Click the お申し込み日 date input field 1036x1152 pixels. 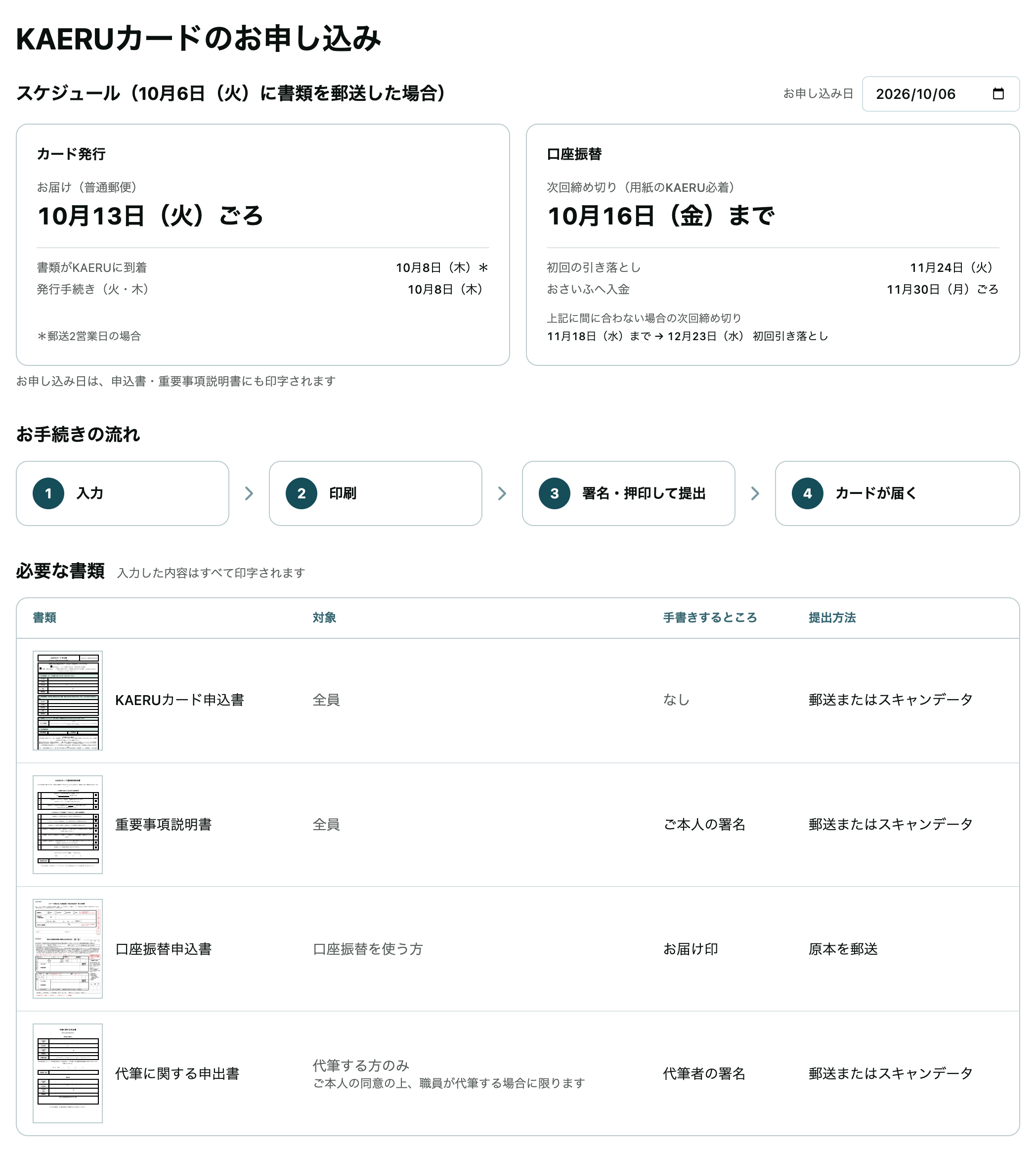(941, 94)
